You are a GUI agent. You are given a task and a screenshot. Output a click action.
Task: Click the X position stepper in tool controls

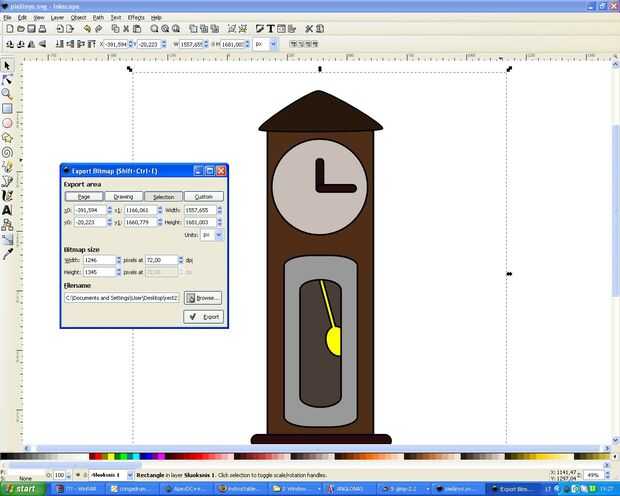(130, 44)
